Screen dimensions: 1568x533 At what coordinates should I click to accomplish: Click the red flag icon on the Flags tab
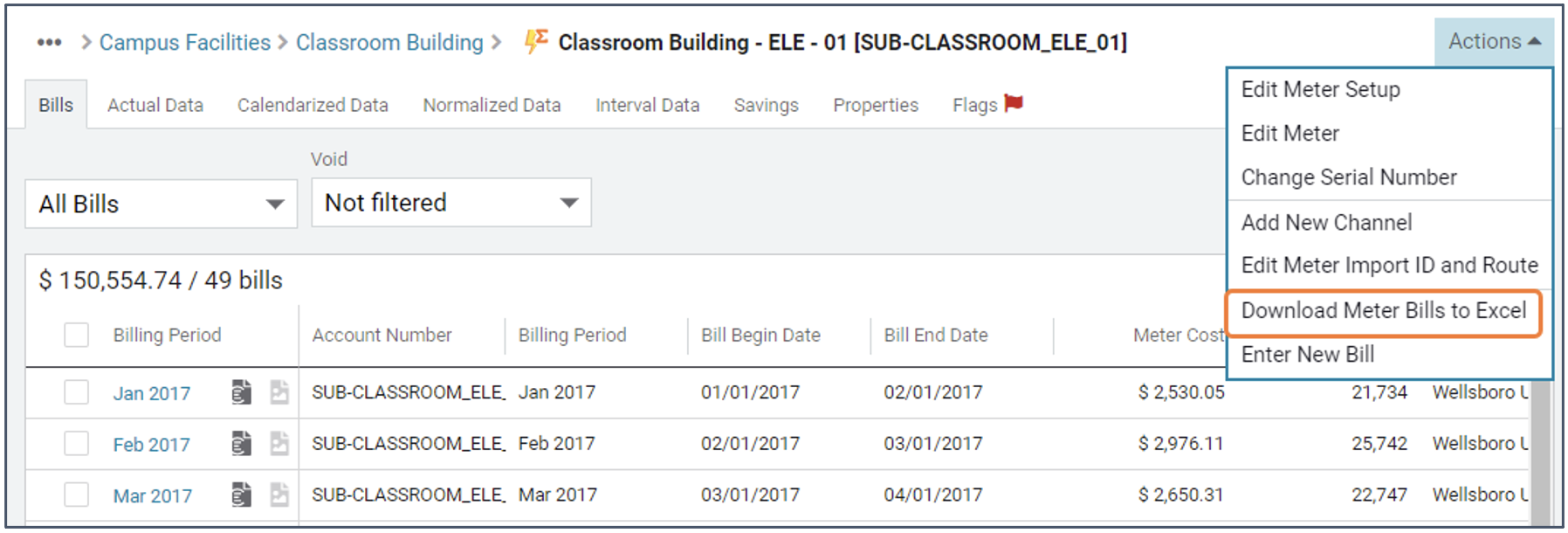1013,103
